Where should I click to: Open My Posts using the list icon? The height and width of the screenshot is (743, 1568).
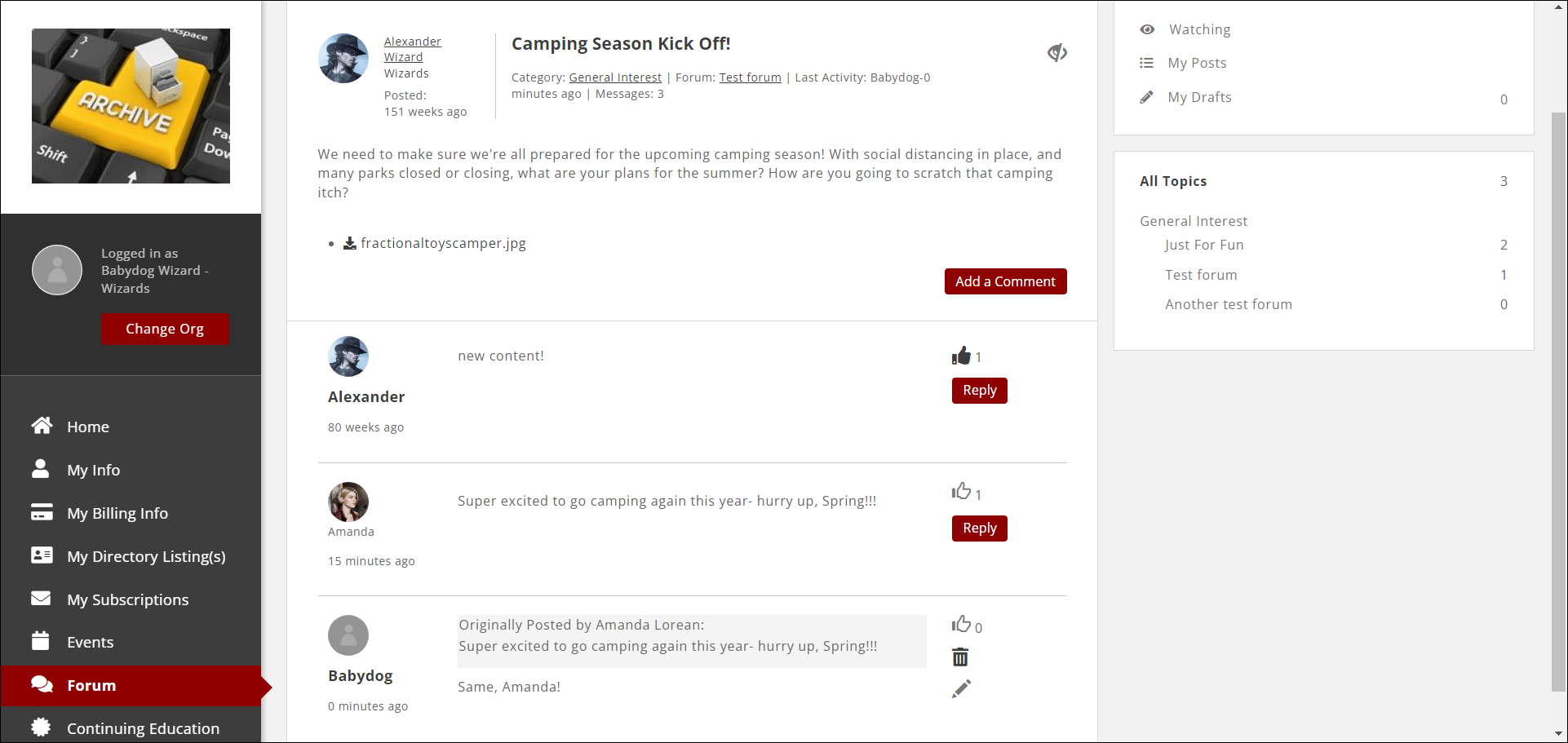tap(1147, 62)
